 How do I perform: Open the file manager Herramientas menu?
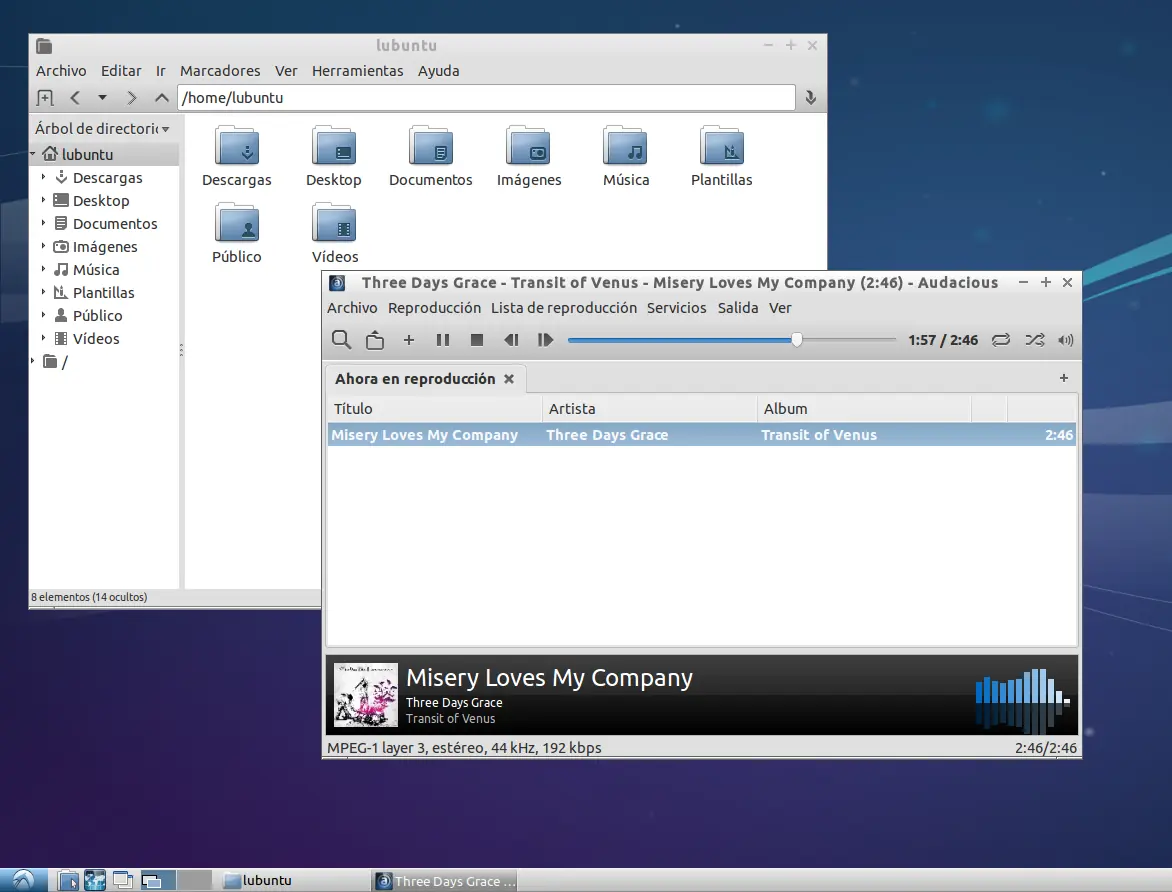[x=357, y=71]
